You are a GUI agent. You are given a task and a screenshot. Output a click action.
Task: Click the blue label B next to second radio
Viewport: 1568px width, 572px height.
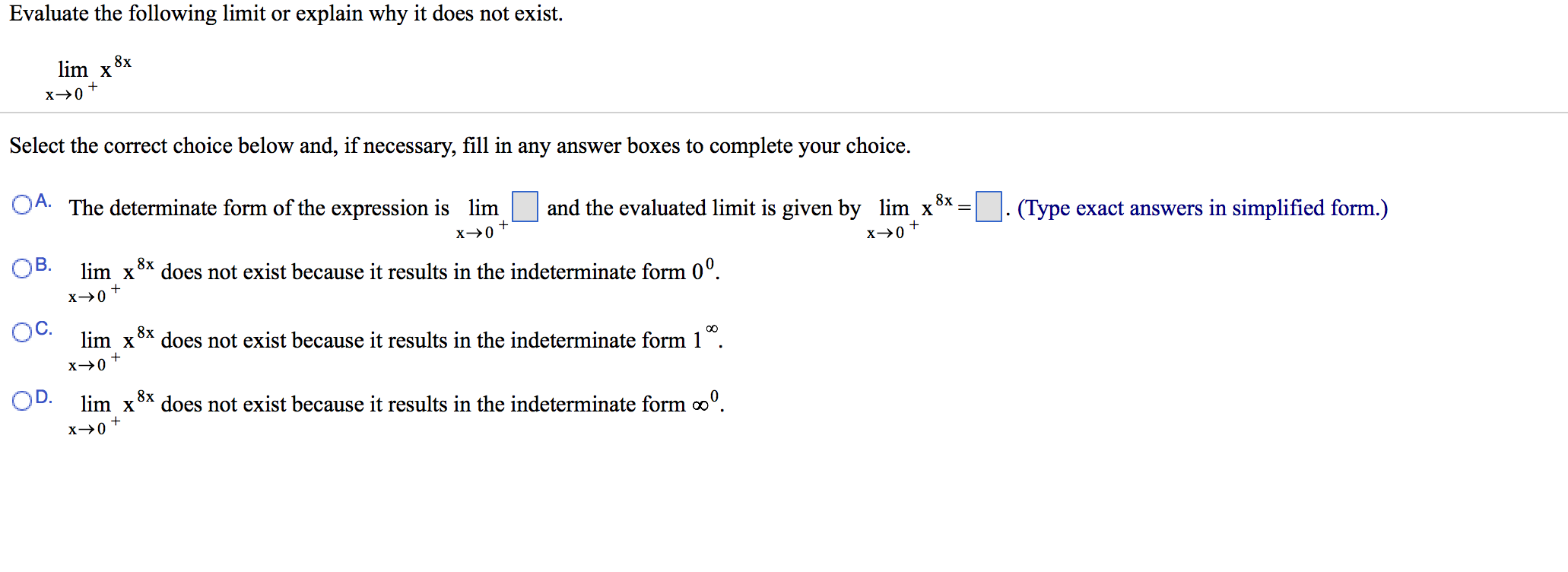(x=43, y=265)
